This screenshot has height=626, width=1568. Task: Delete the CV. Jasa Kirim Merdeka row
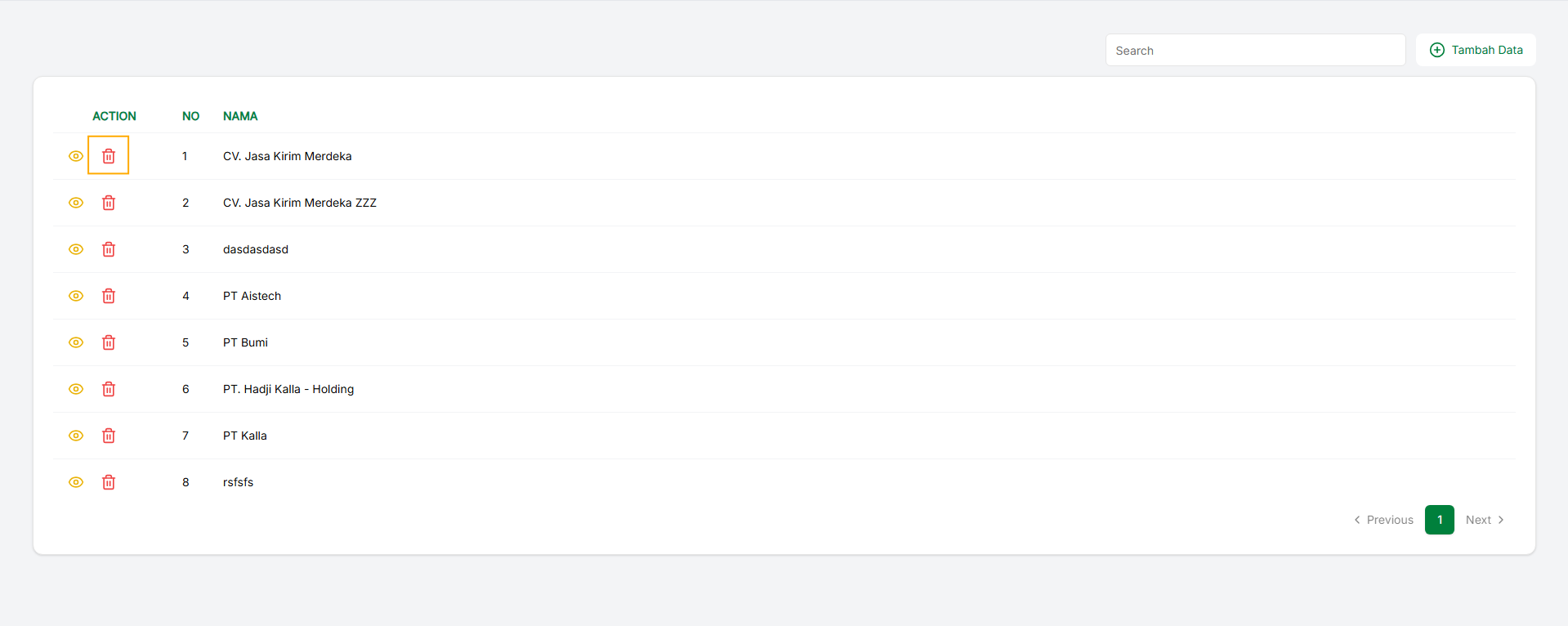click(x=109, y=156)
